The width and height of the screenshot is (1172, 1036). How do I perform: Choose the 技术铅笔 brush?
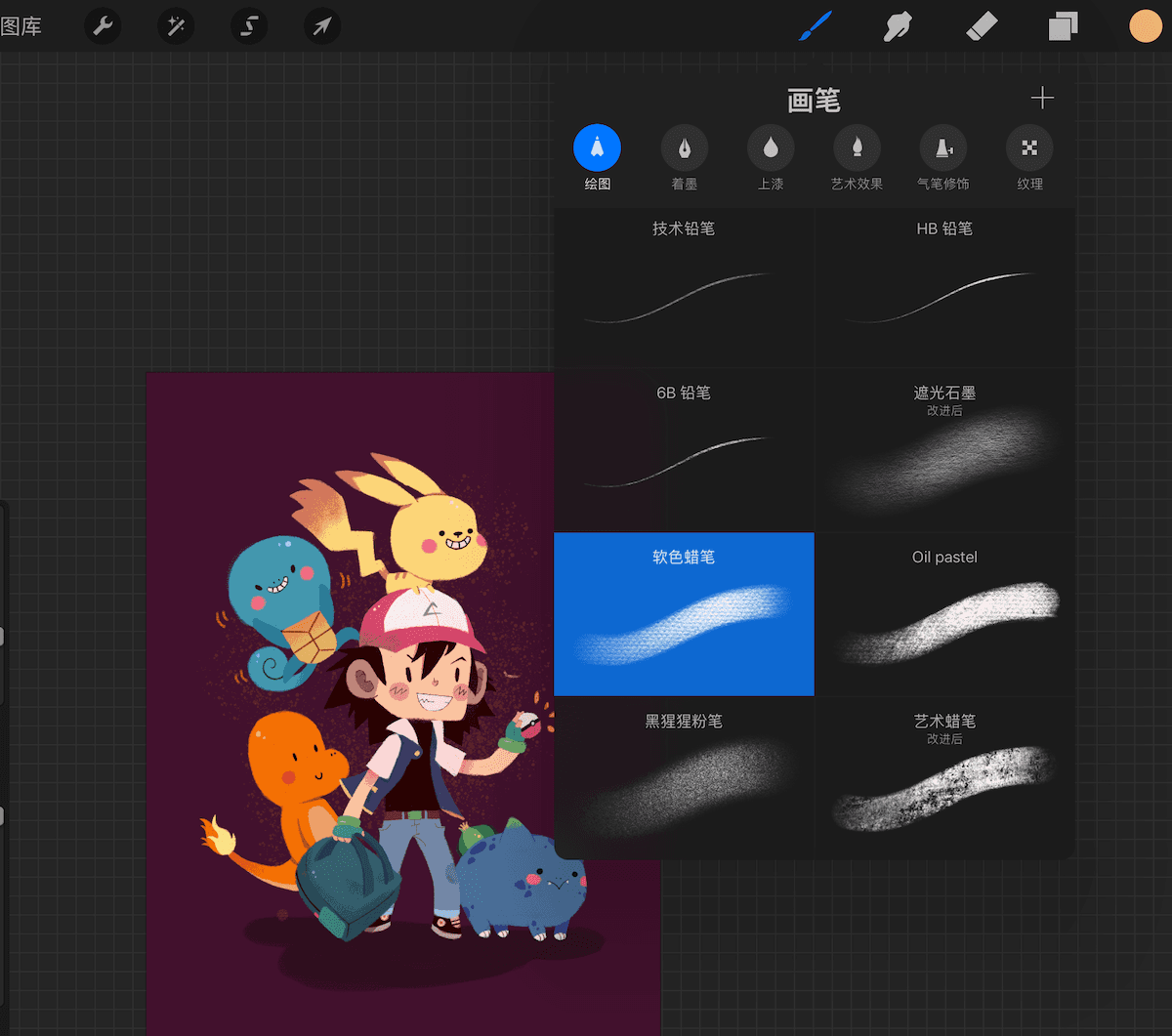684,286
